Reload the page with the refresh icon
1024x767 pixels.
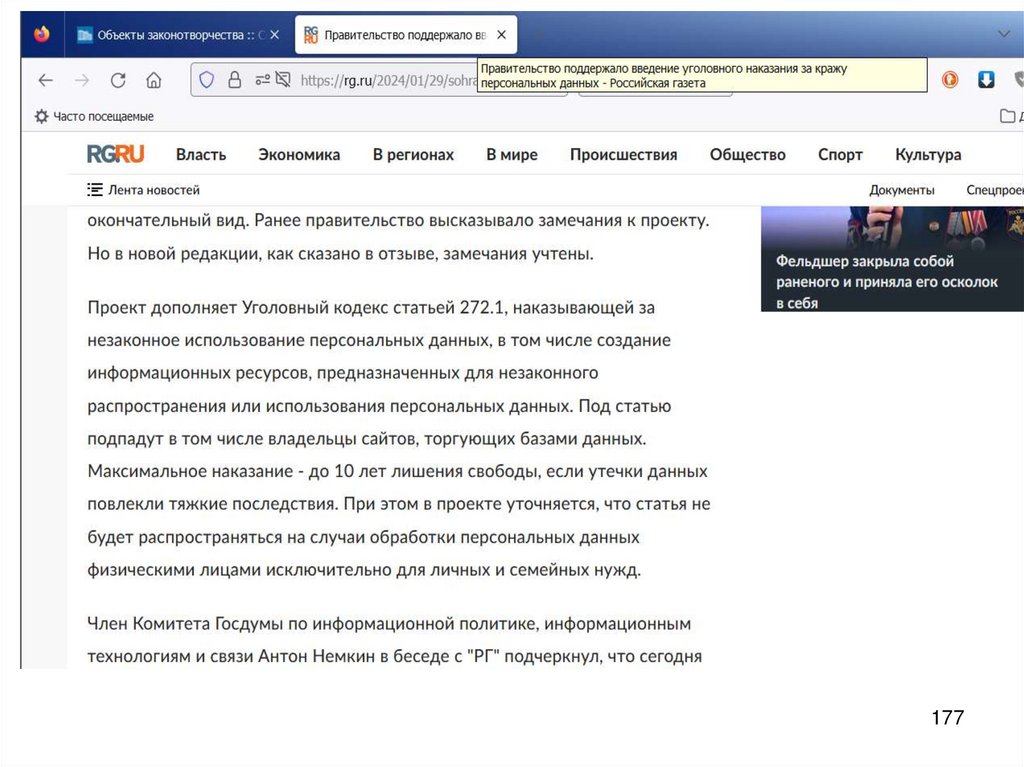click(x=118, y=81)
